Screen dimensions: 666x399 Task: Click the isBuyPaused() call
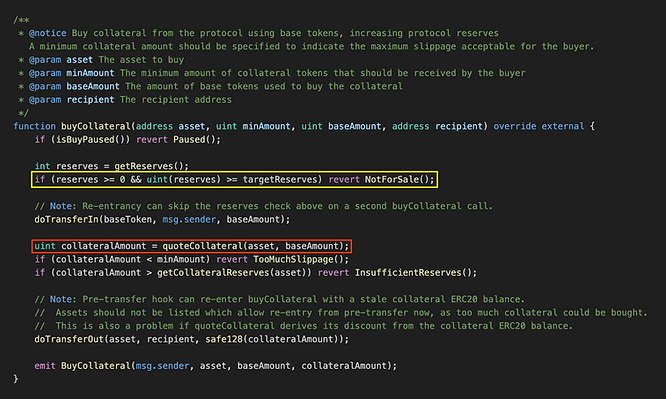90,139
